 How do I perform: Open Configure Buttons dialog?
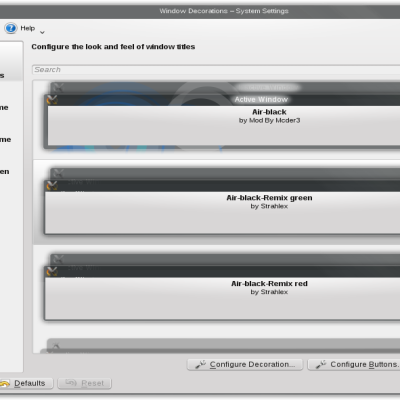point(354,364)
